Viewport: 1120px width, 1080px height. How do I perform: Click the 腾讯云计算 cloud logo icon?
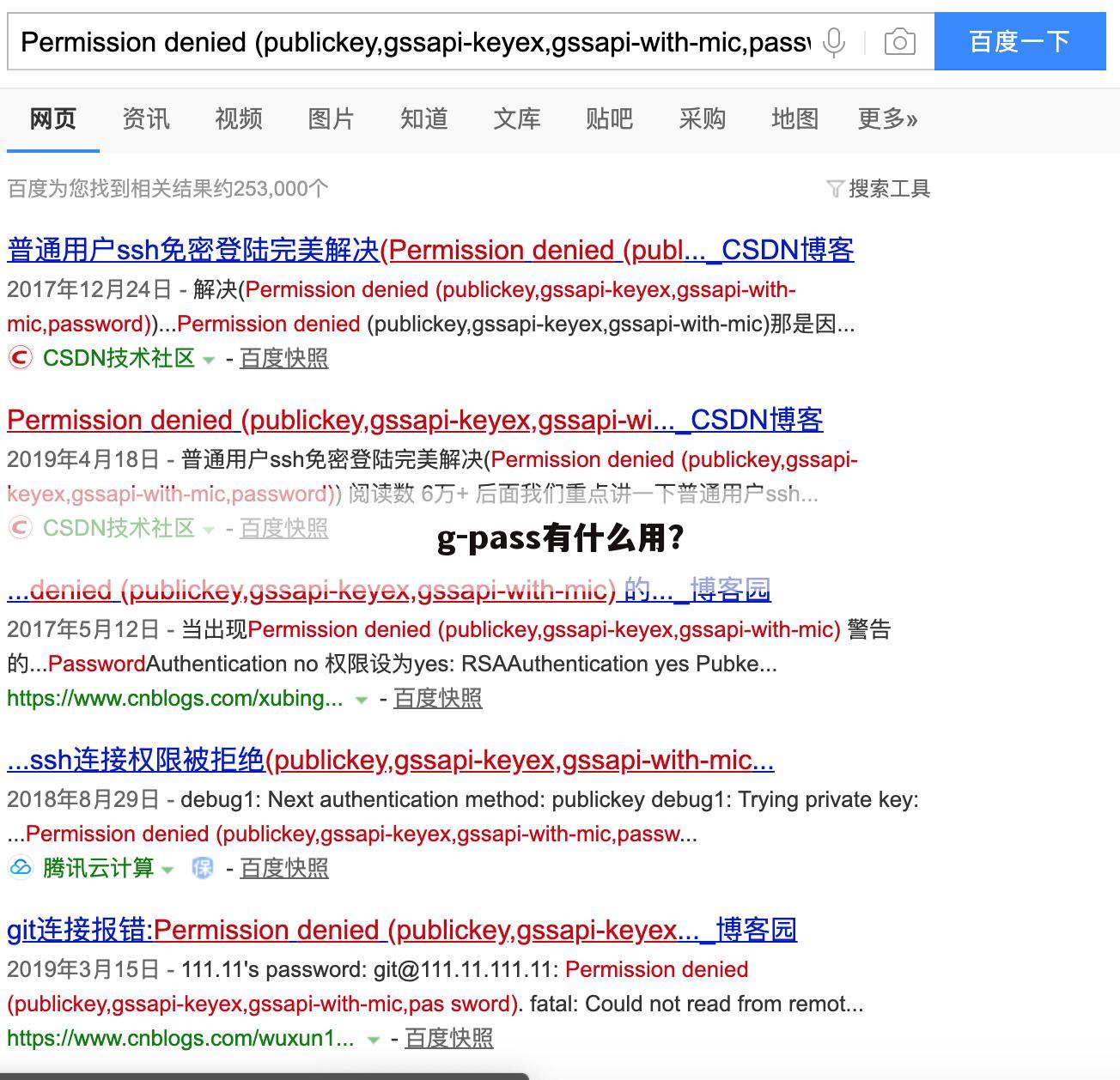tap(21, 868)
